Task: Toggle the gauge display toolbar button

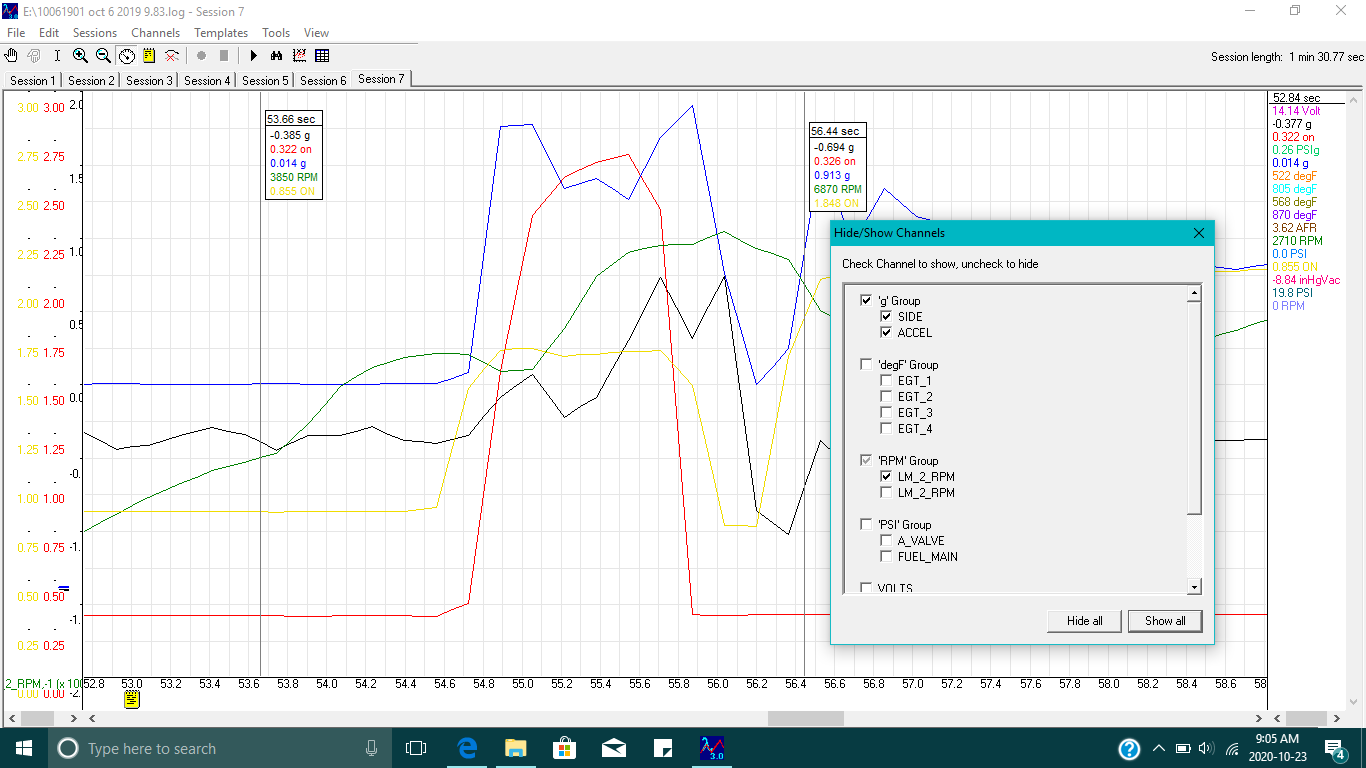Action: coord(127,56)
